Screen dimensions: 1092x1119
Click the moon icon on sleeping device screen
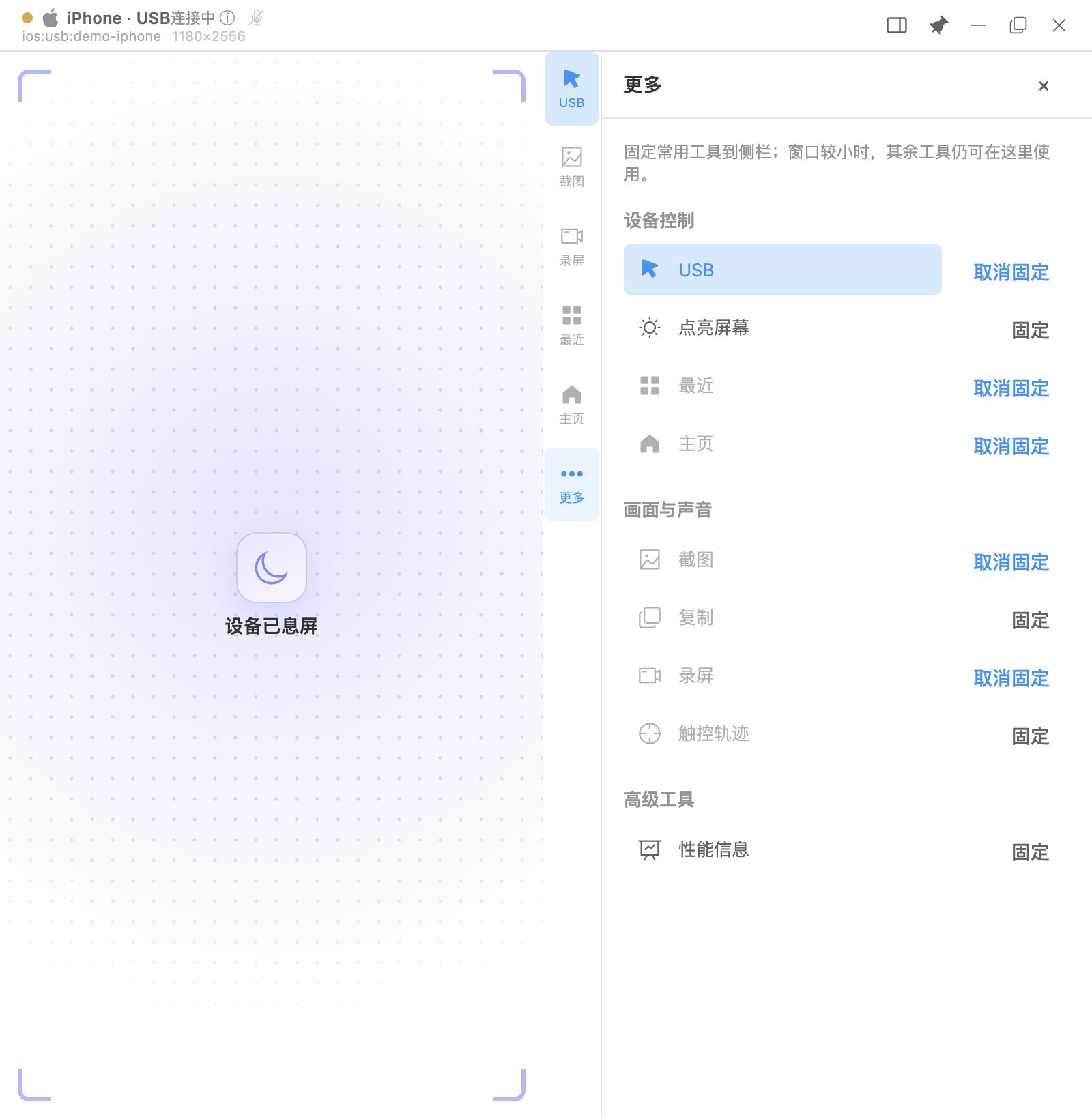point(272,568)
